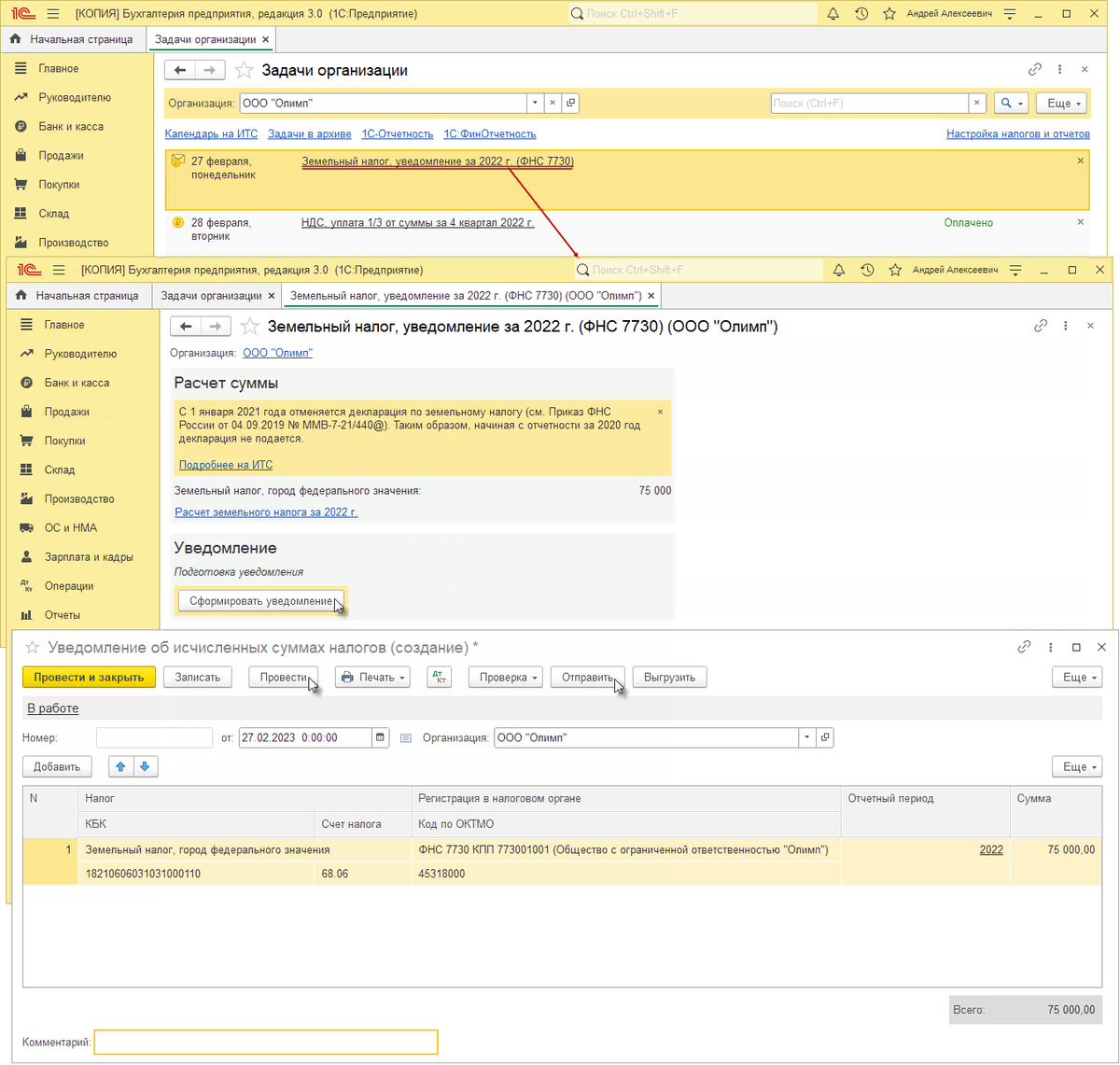Add Задачи организации to favorites star
Viewport: 1120px width, 1065px height.
(x=244, y=70)
